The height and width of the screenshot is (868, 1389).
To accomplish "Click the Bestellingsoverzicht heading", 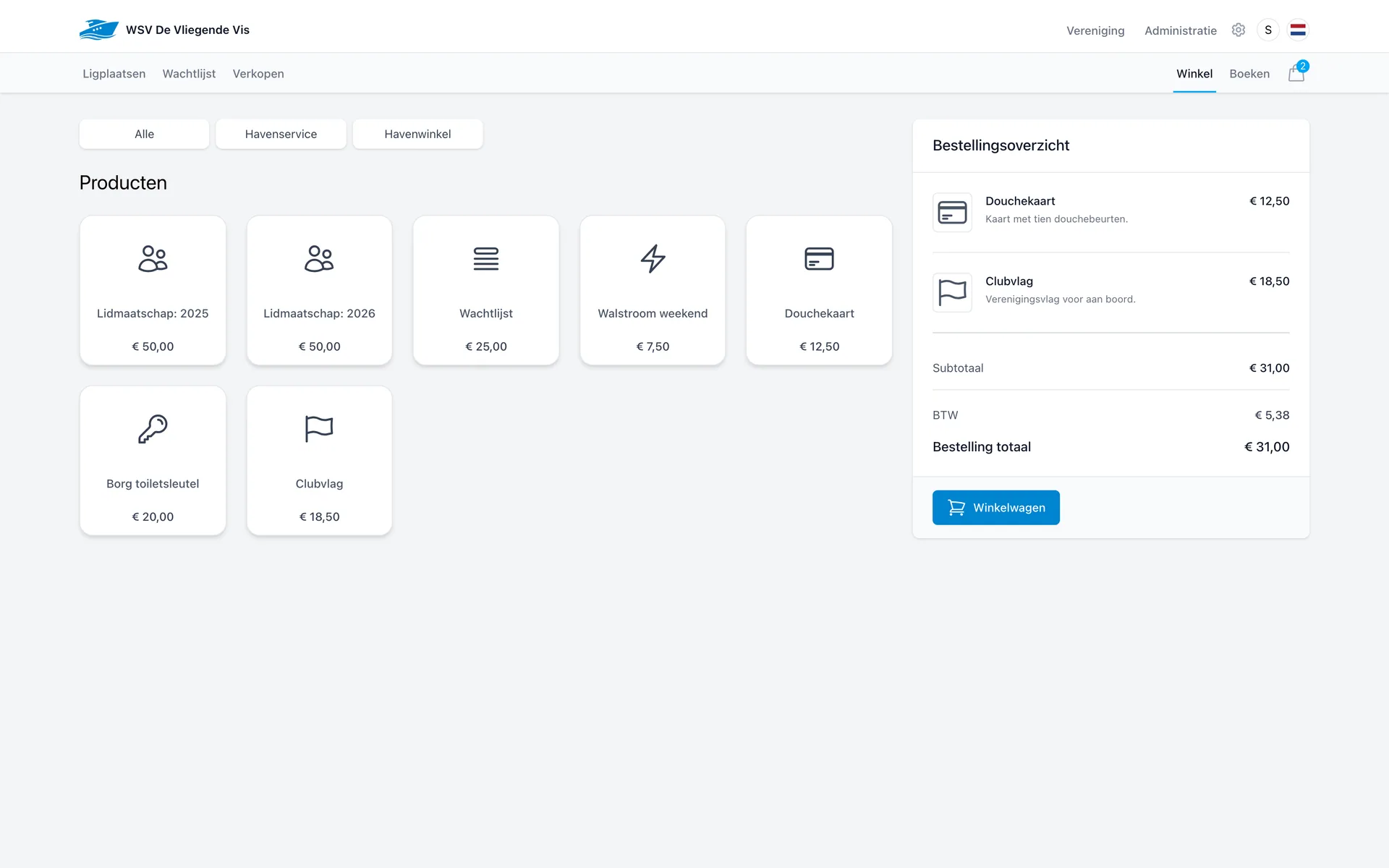I will tap(1001, 145).
